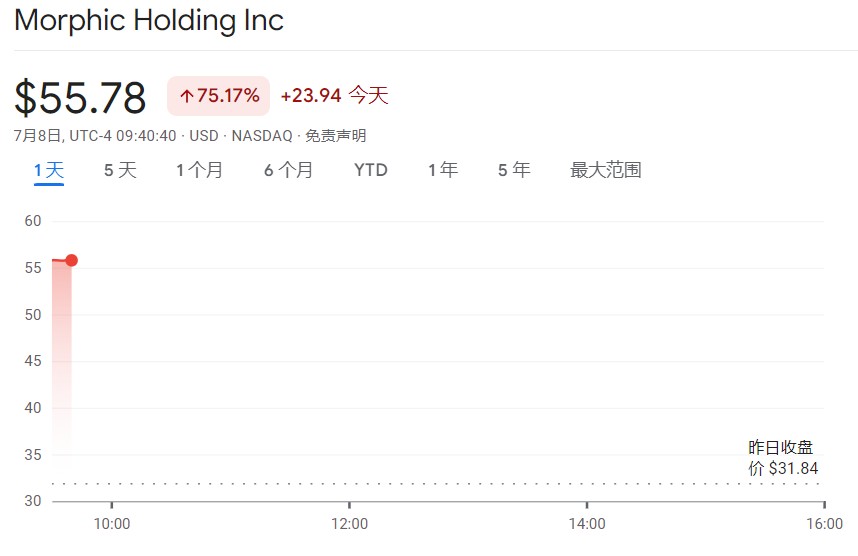
Task: Click the up arrow in the percentage badge
Action: 186,96
